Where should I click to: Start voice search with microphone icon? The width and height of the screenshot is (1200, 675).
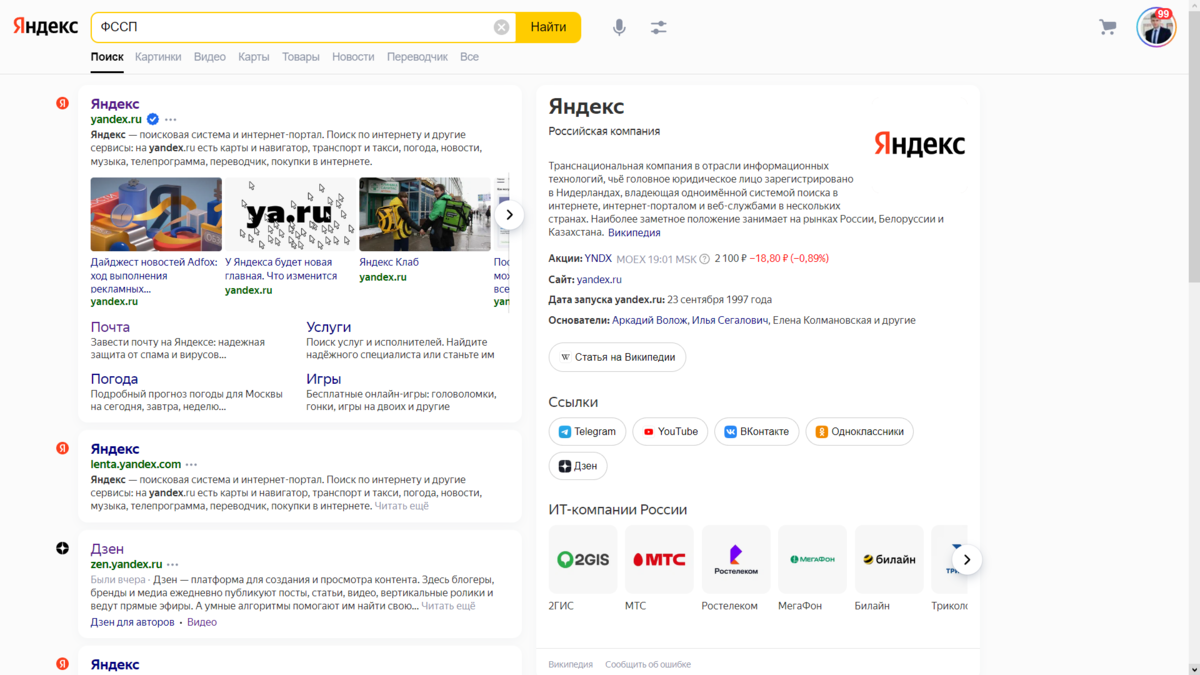coord(619,27)
